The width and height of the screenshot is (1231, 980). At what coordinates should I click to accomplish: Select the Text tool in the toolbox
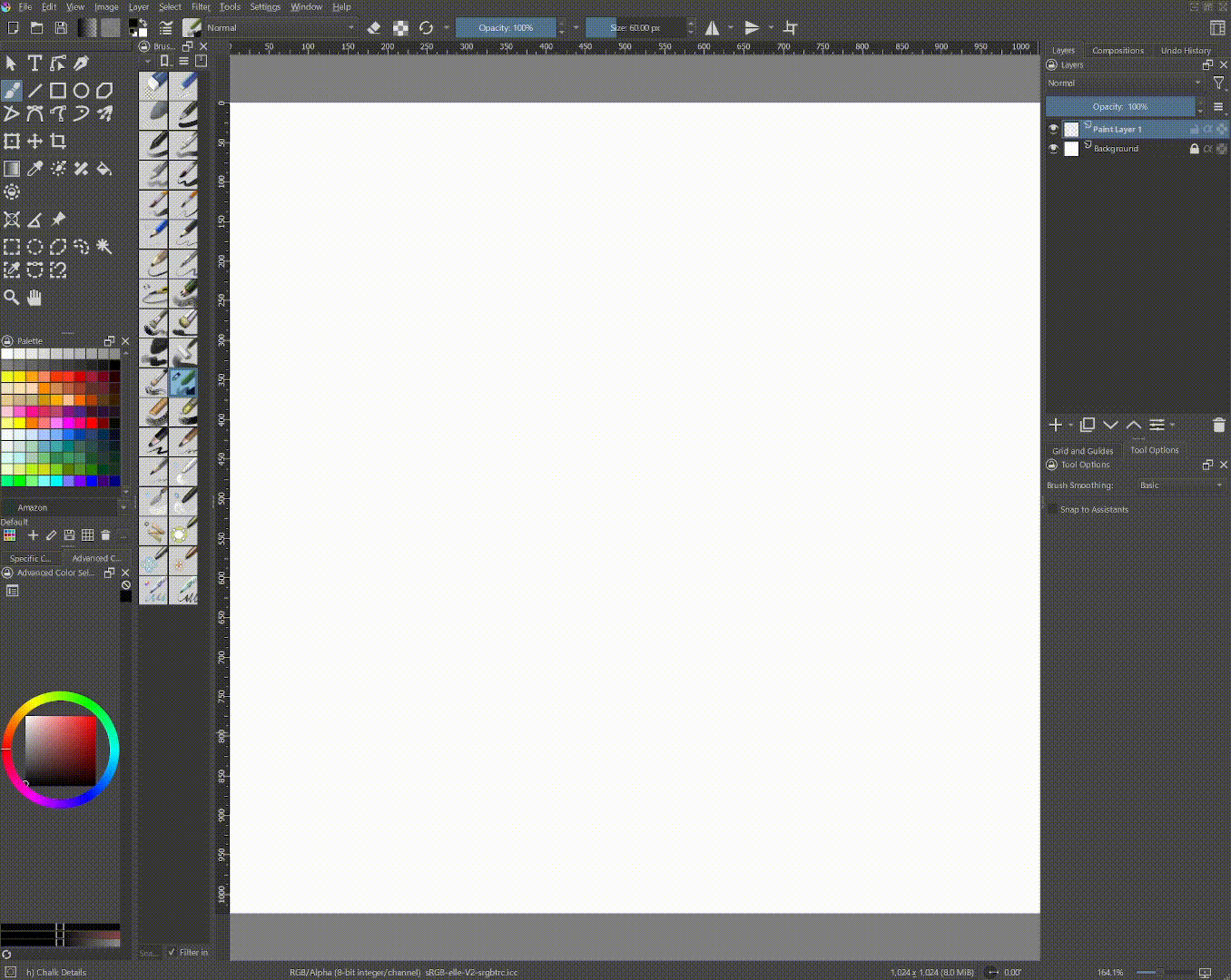click(34, 63)
